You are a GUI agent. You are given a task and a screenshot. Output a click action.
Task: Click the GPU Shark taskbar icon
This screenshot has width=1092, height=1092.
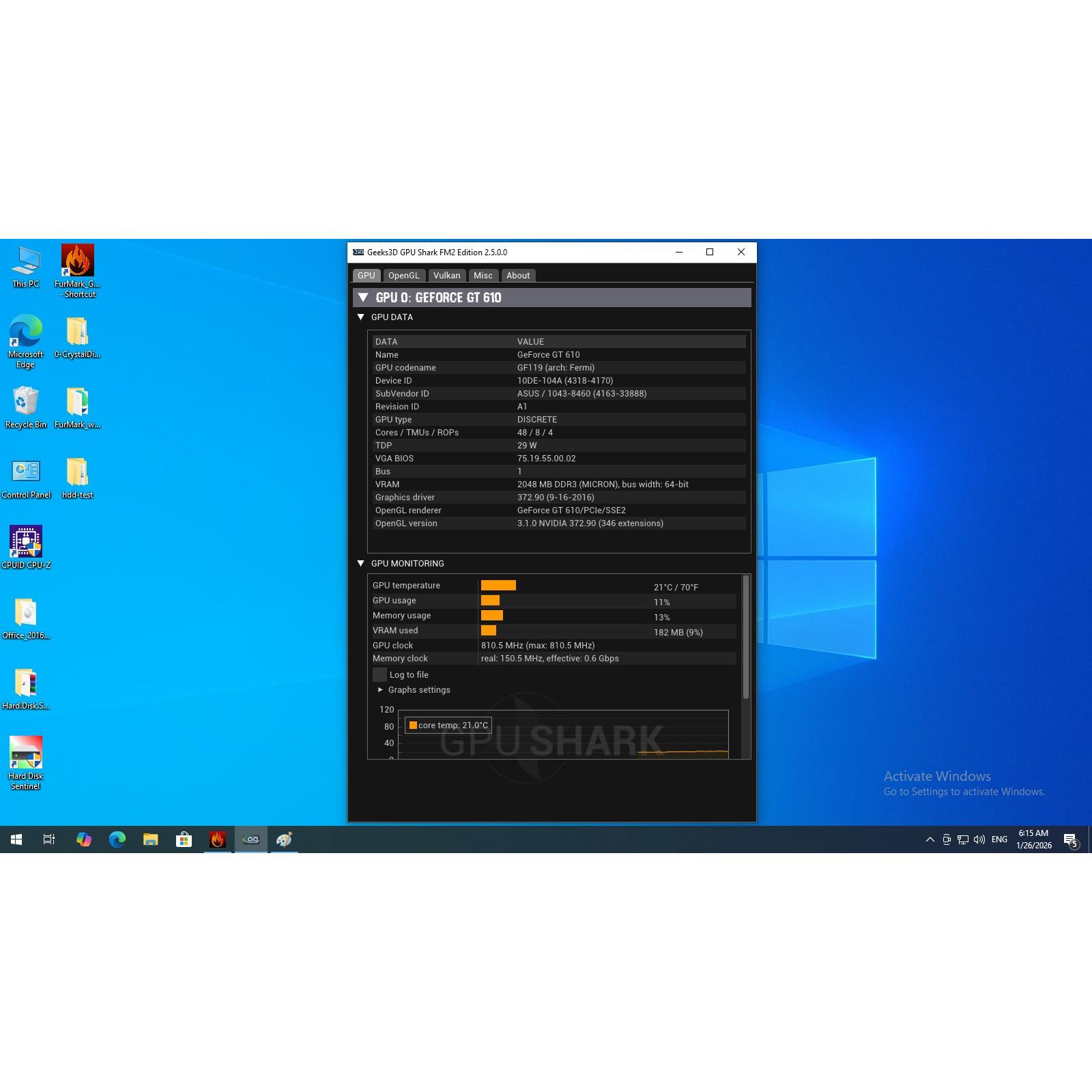(x=251, y=839)
